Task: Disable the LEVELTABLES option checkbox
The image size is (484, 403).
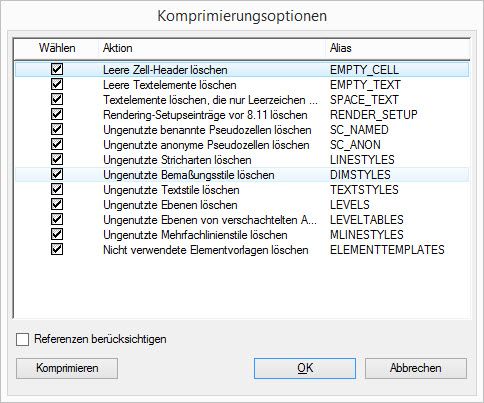Action: coord(57,219)
